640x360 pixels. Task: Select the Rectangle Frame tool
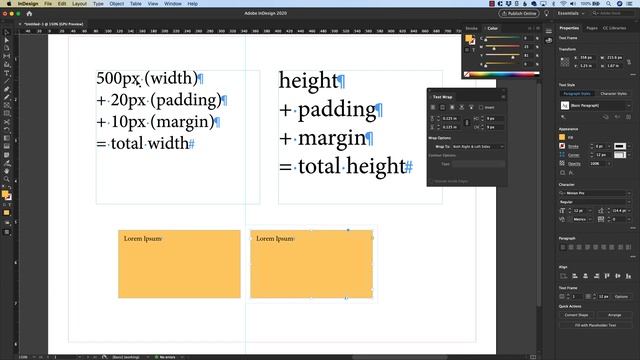point(7,105)
